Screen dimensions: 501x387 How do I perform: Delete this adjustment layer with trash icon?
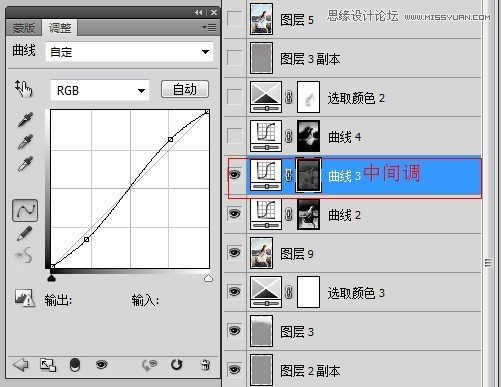pyautogui.click(x=205, y=365)
